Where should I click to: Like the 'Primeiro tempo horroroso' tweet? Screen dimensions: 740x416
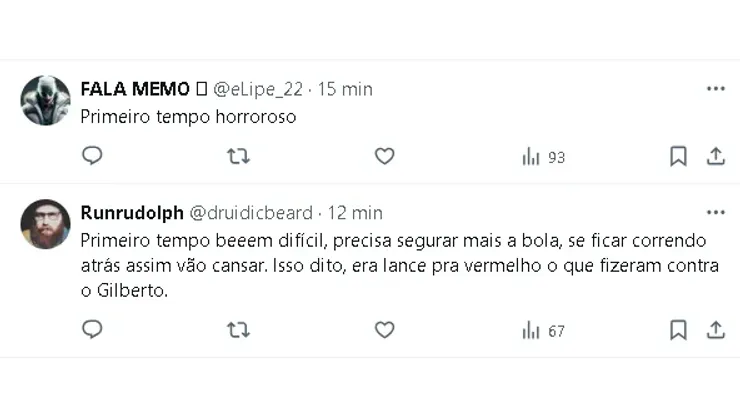384,156
